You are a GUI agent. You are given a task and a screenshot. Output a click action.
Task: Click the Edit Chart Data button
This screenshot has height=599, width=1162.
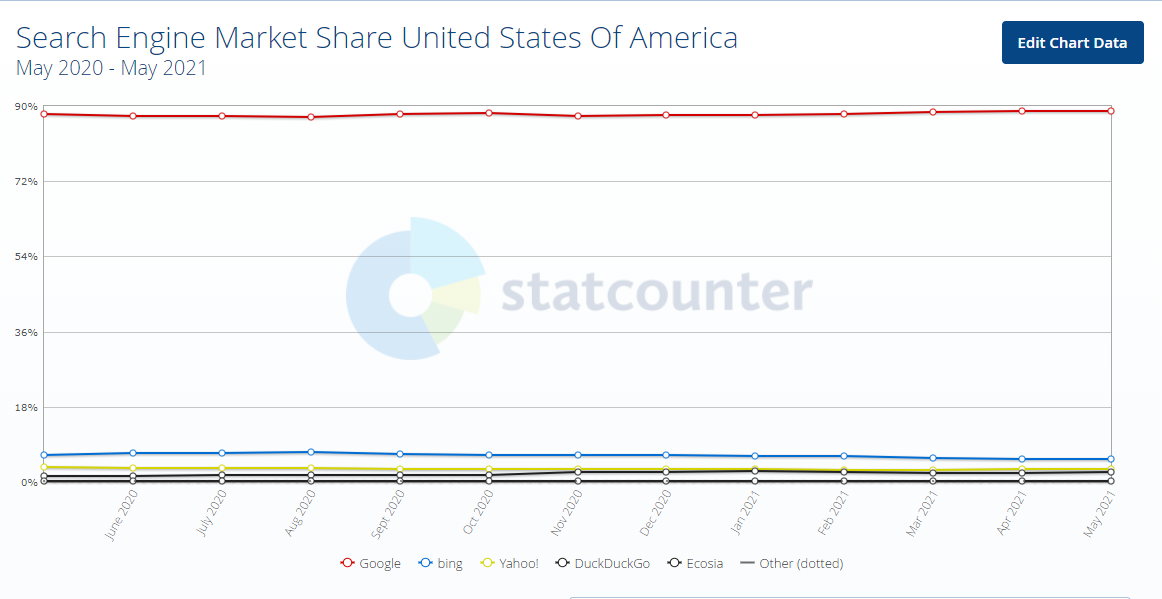coord(1072,42)
